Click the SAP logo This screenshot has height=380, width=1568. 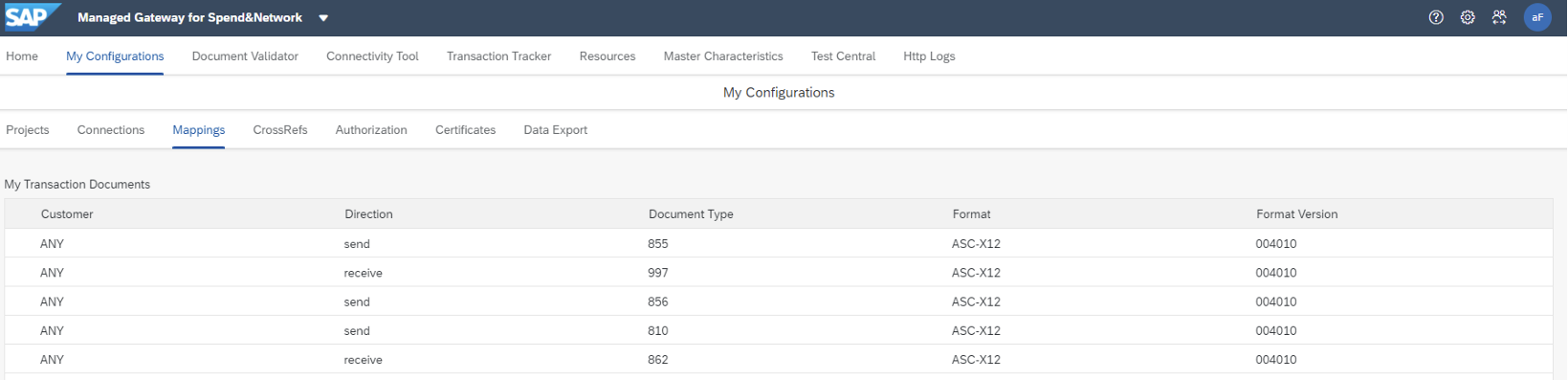32,17
